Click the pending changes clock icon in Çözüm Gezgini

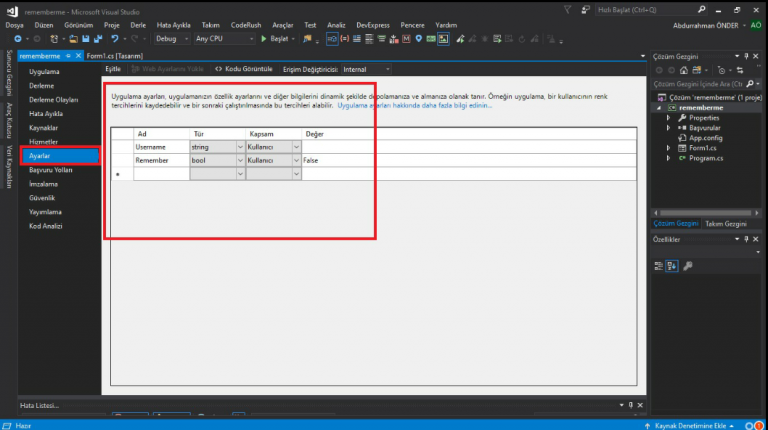click(721, 70)
